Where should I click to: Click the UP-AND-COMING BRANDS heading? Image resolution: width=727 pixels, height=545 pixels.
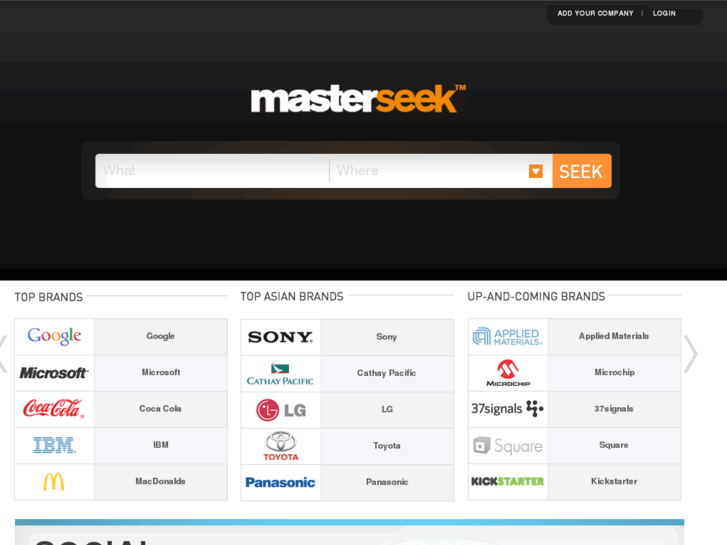(536, 296)
